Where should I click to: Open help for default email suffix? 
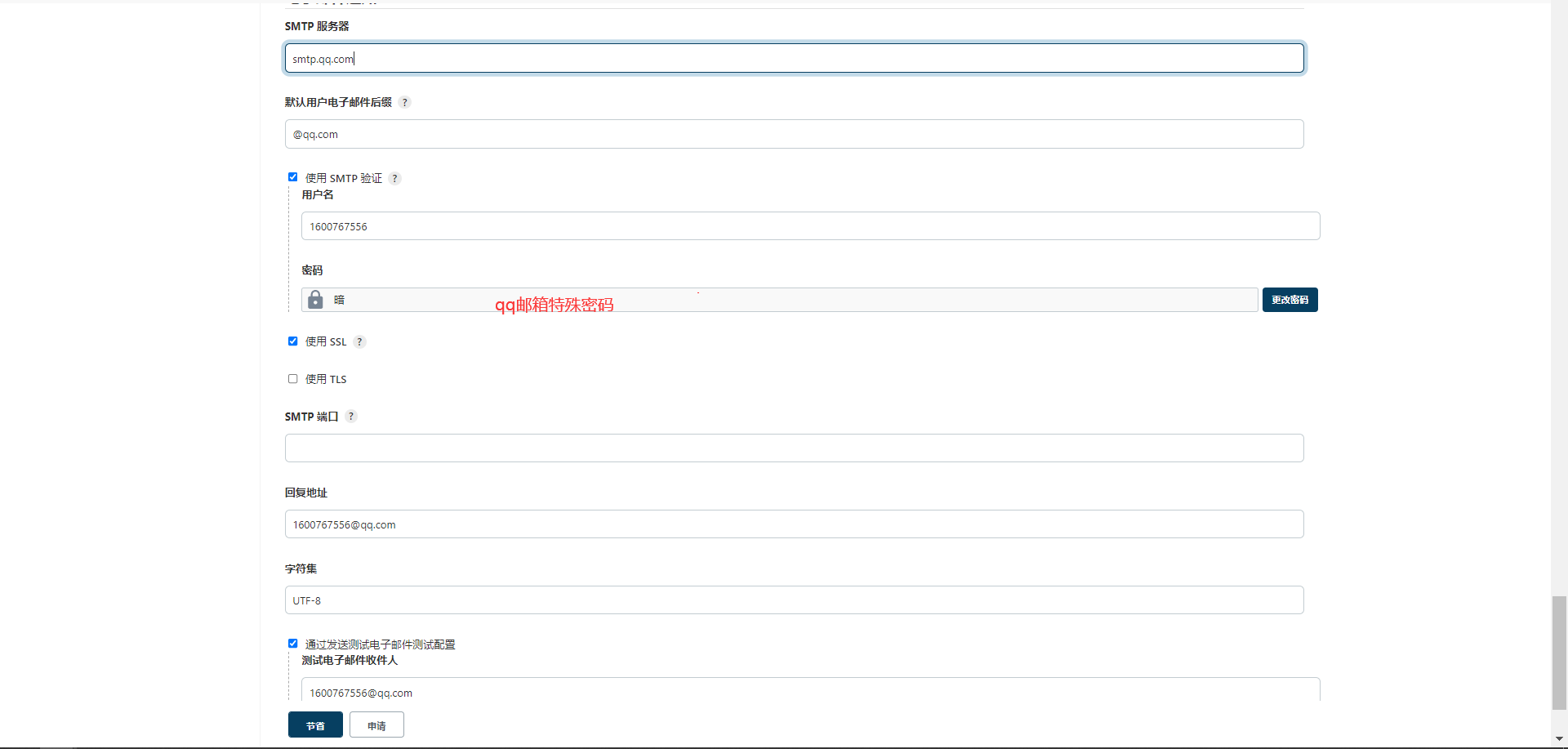point(404,102)
